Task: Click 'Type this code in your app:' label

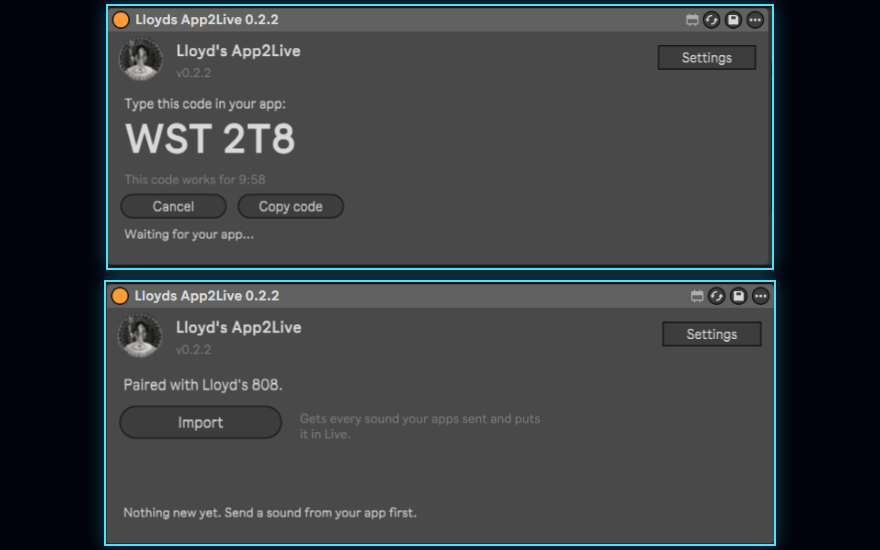Action: pos(205,104)
